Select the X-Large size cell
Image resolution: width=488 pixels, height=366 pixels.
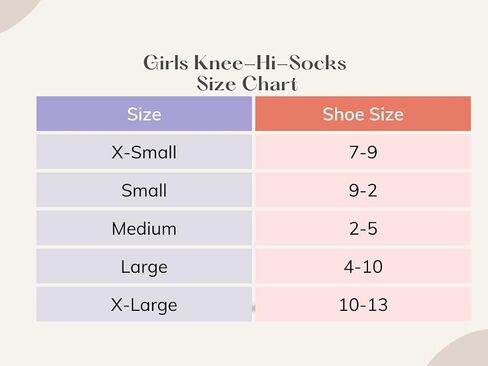pos(144,304)
